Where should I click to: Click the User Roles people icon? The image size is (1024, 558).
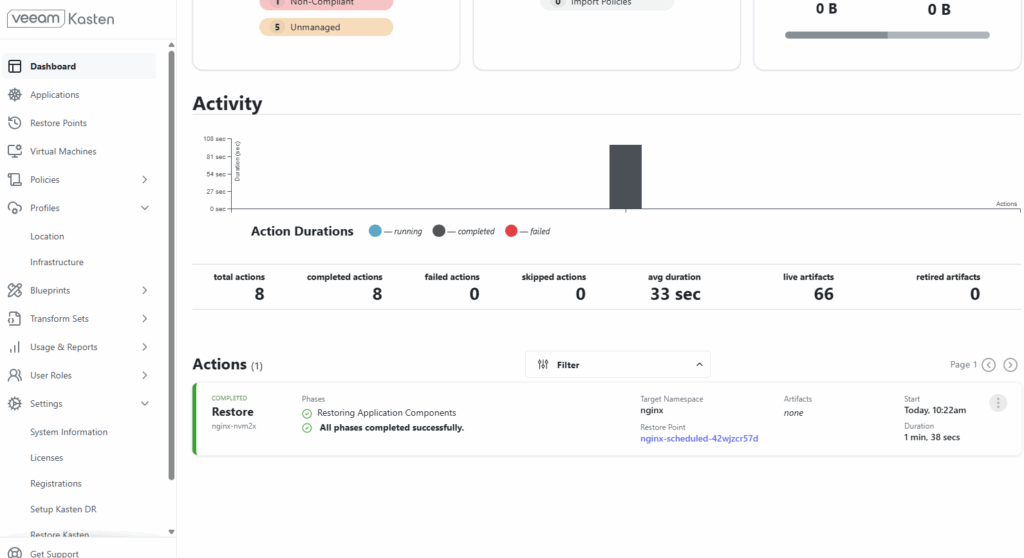point(14,375)
